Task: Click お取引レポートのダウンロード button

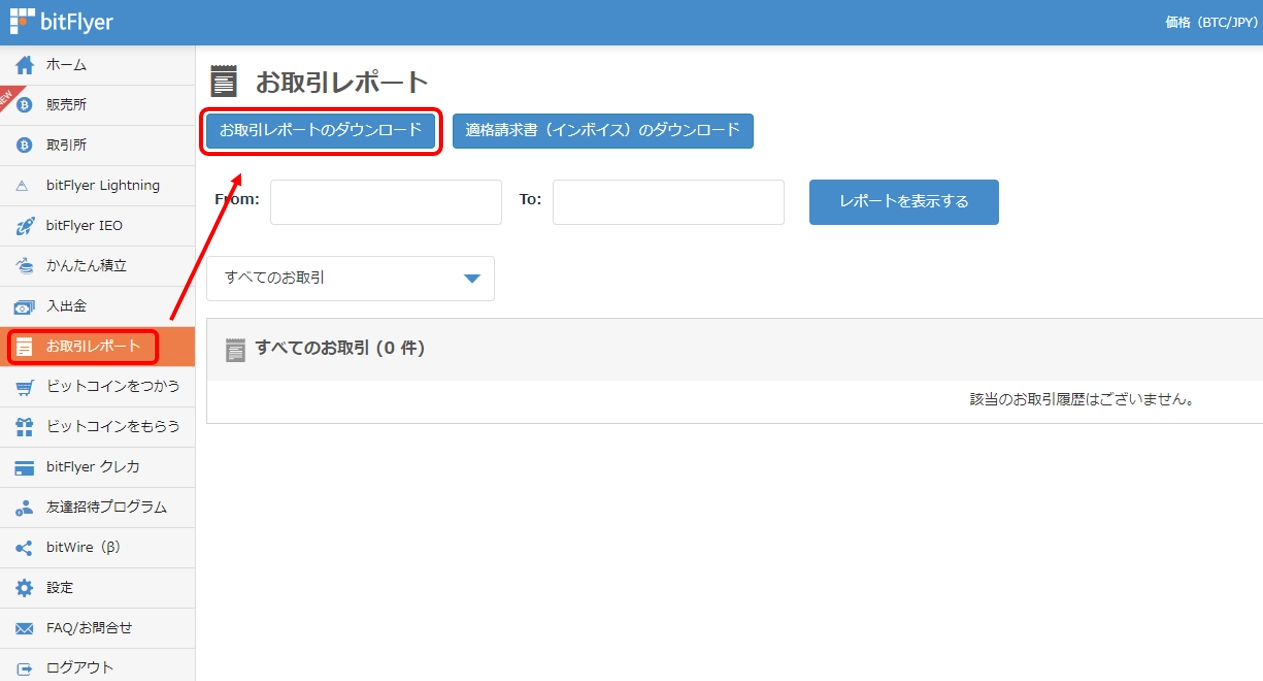Action: point(321,131)
